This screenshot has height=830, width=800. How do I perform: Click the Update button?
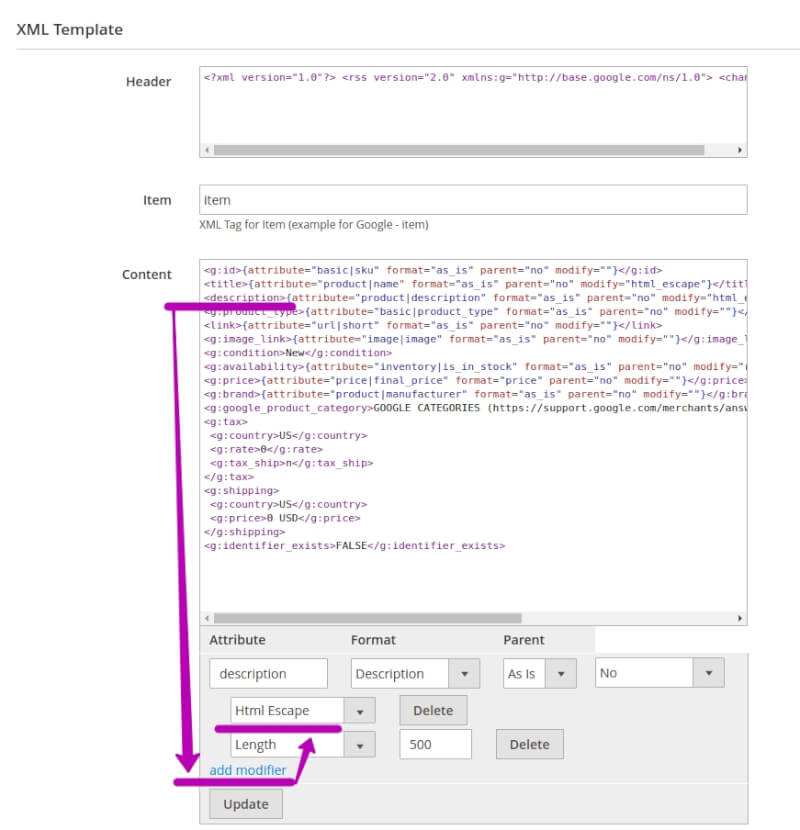click(246, 804)
